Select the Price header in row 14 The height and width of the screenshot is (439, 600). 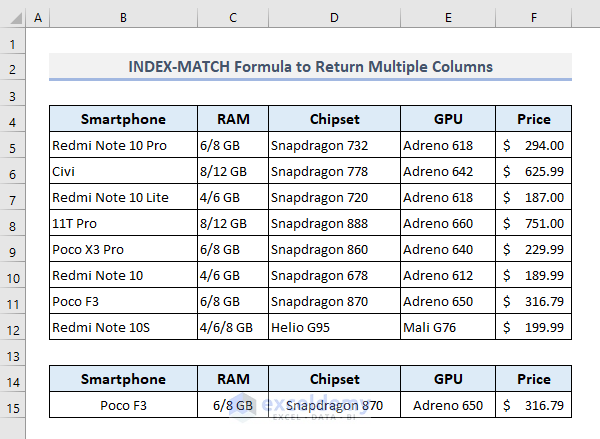534,380
